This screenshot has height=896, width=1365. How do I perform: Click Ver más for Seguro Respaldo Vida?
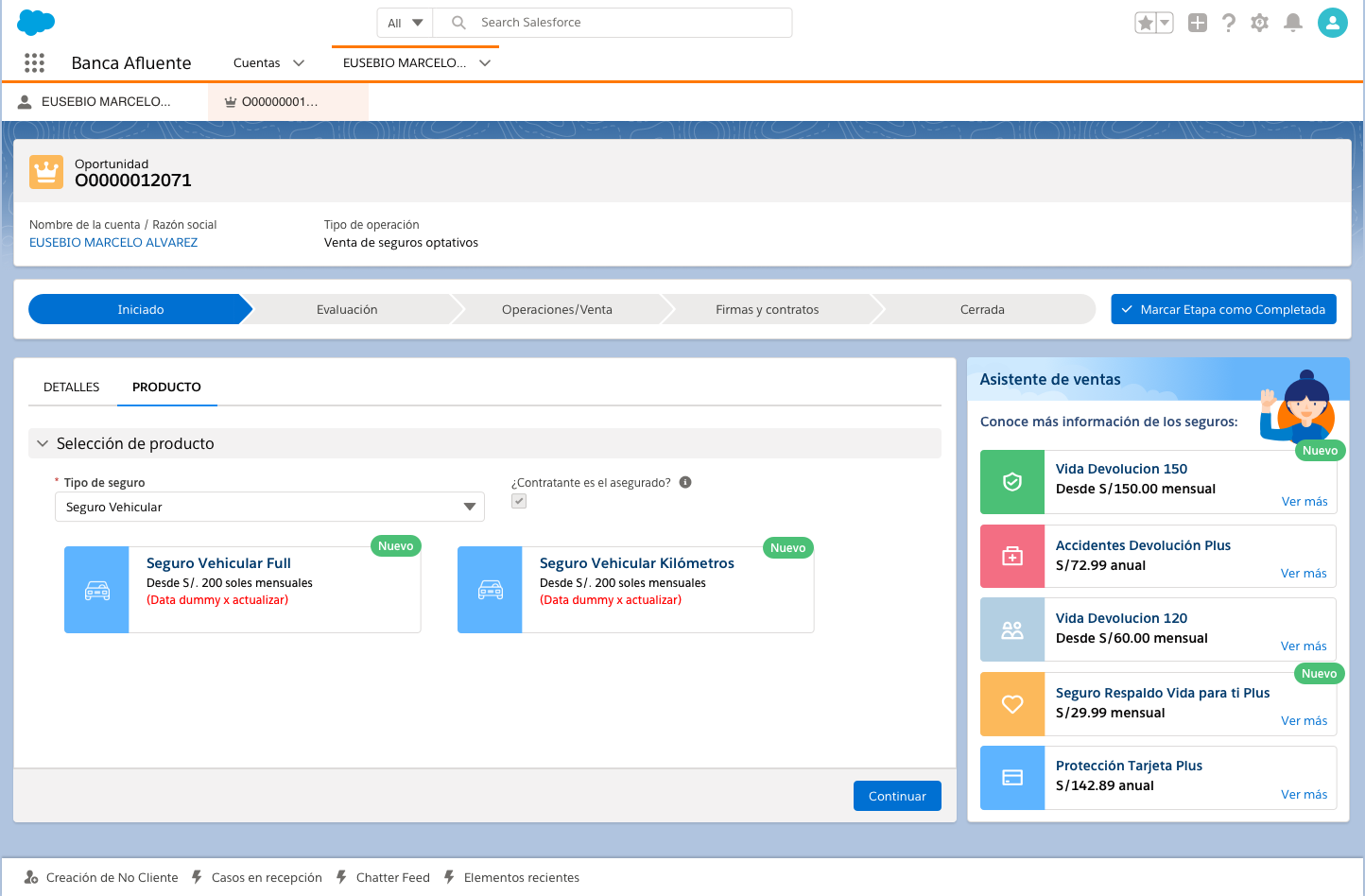(x=1304, y=720)
